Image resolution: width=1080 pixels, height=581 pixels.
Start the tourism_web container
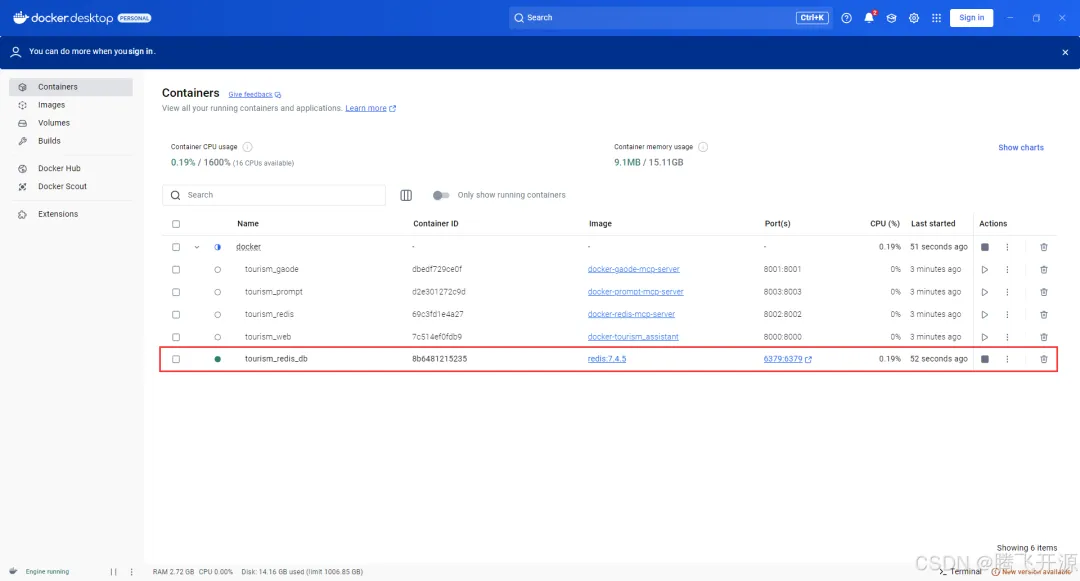[985, 337]
